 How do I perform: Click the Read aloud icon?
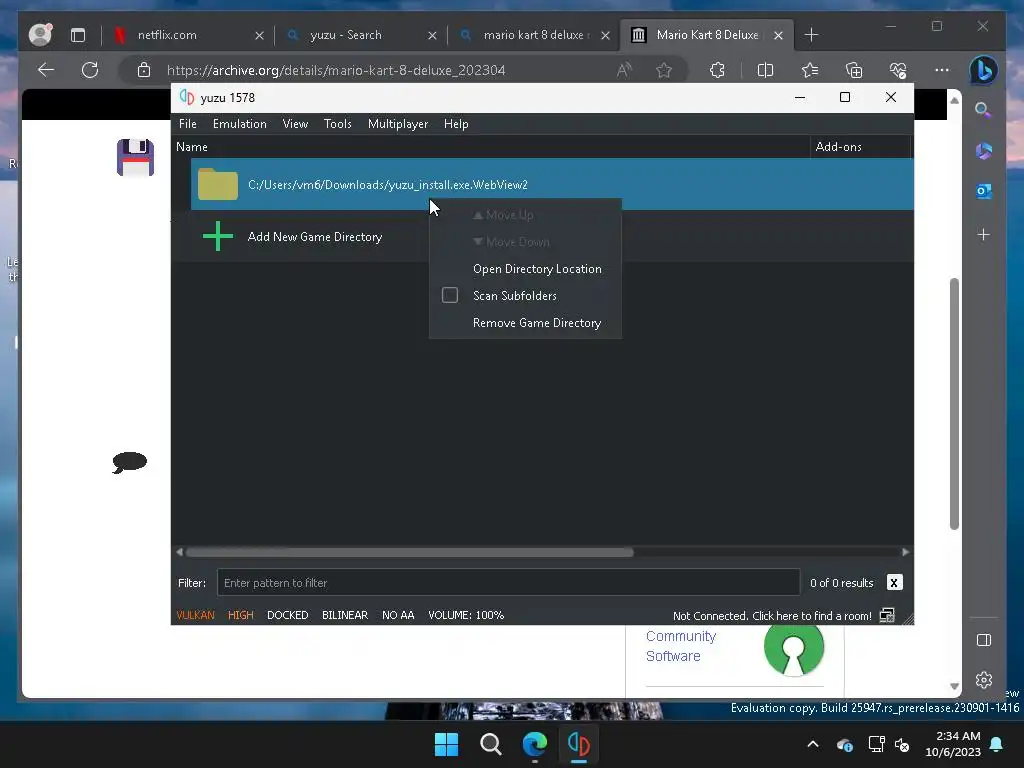point(625,70)
